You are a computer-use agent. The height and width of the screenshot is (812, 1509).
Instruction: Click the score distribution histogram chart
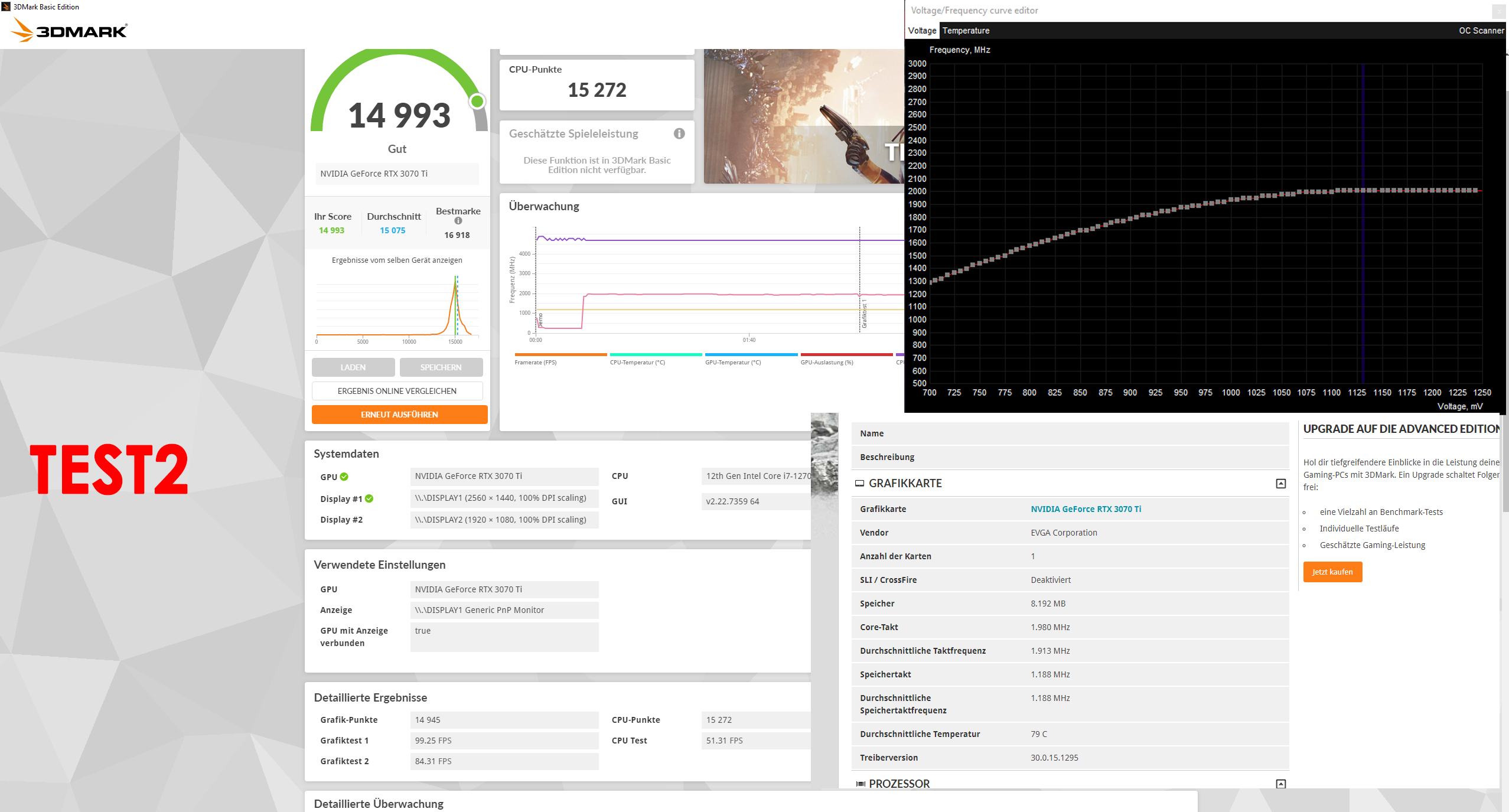point(397,309)
